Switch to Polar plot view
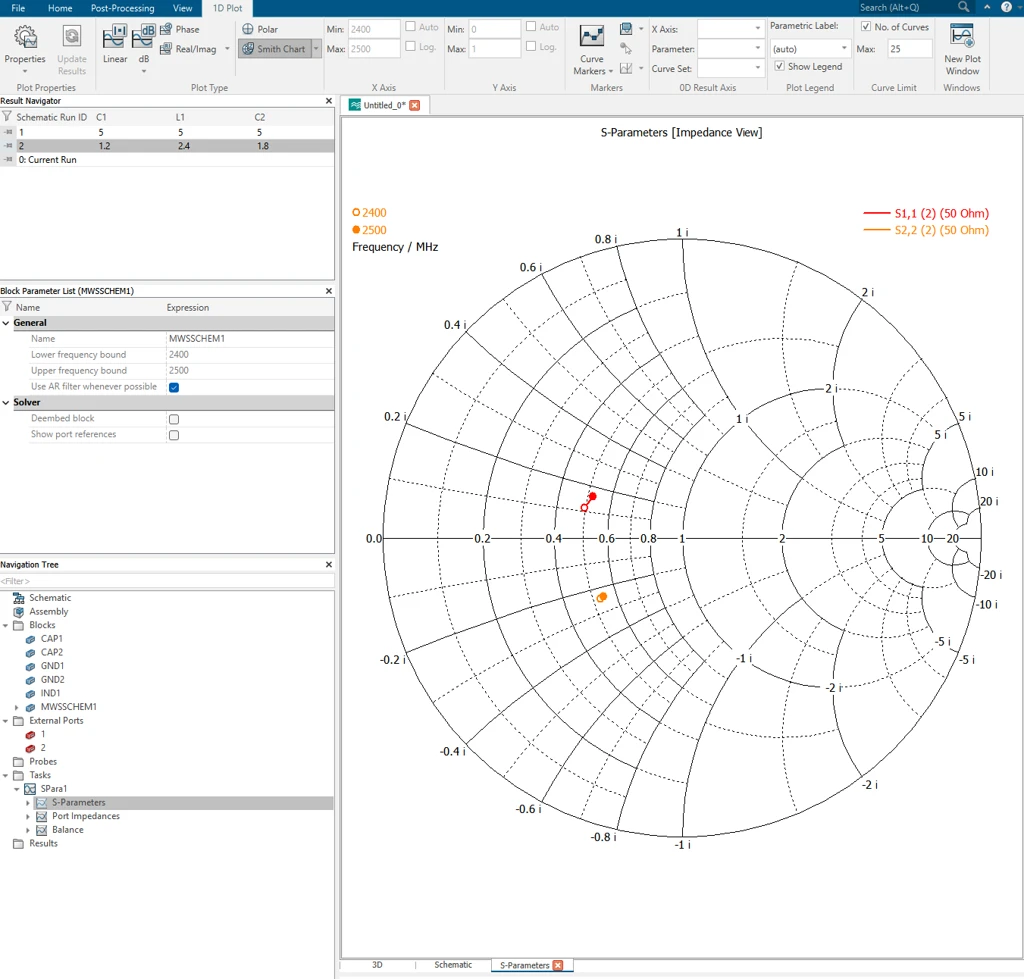 tap(260, 29)
